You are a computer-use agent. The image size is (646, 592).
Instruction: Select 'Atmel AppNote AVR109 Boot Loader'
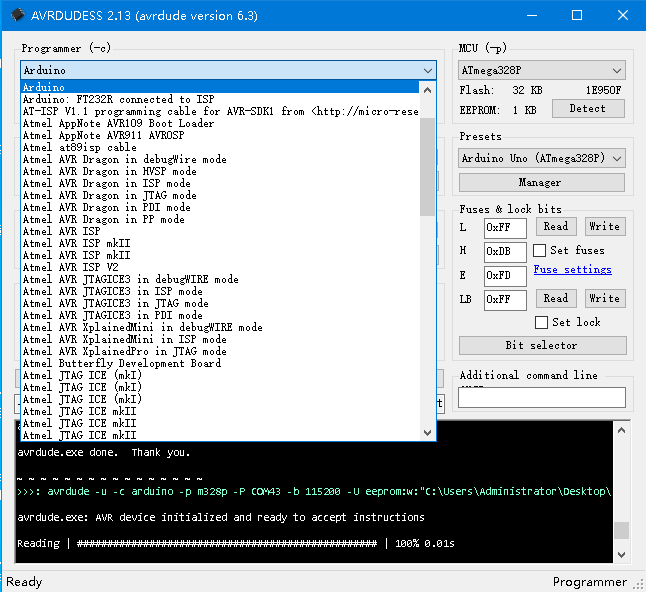[x=220, y=123]
